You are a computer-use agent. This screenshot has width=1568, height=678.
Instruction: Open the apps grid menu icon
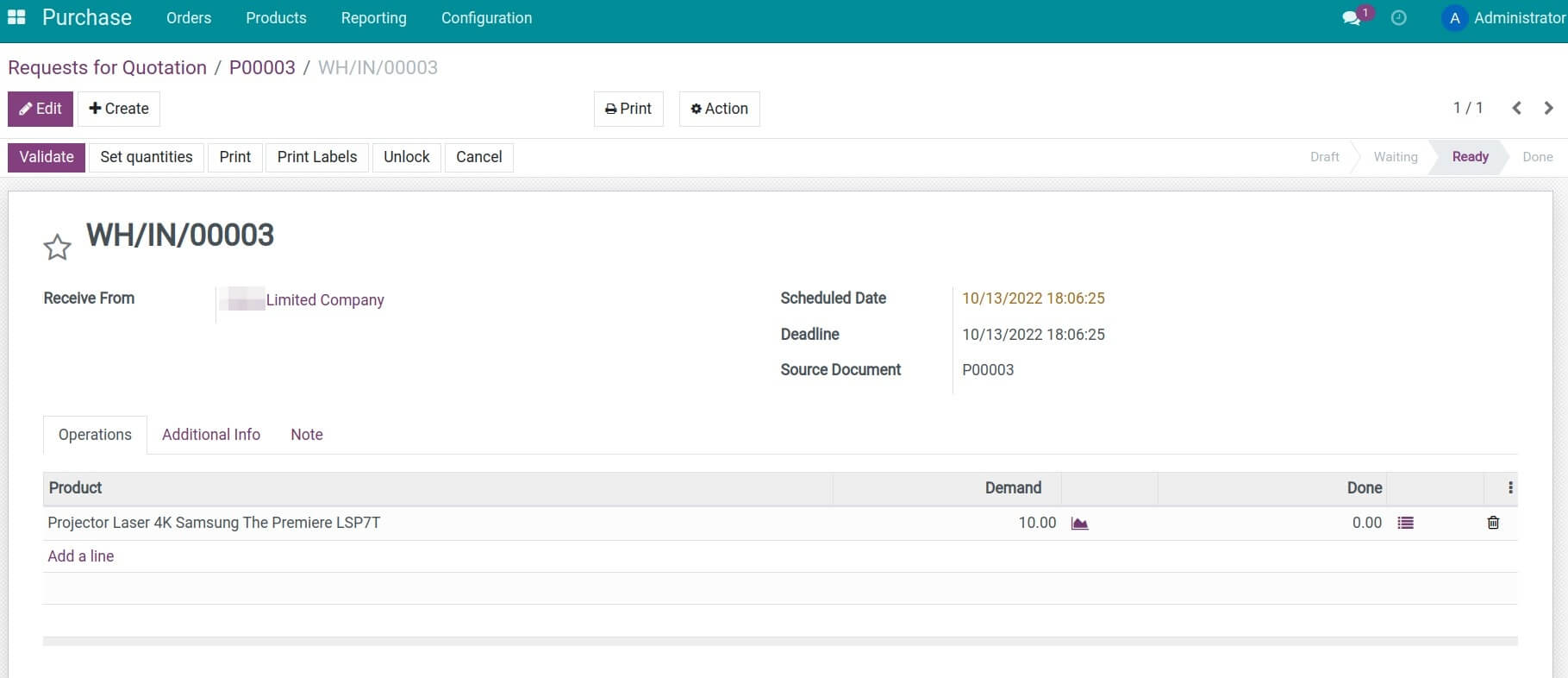click(x=16, y=17)
